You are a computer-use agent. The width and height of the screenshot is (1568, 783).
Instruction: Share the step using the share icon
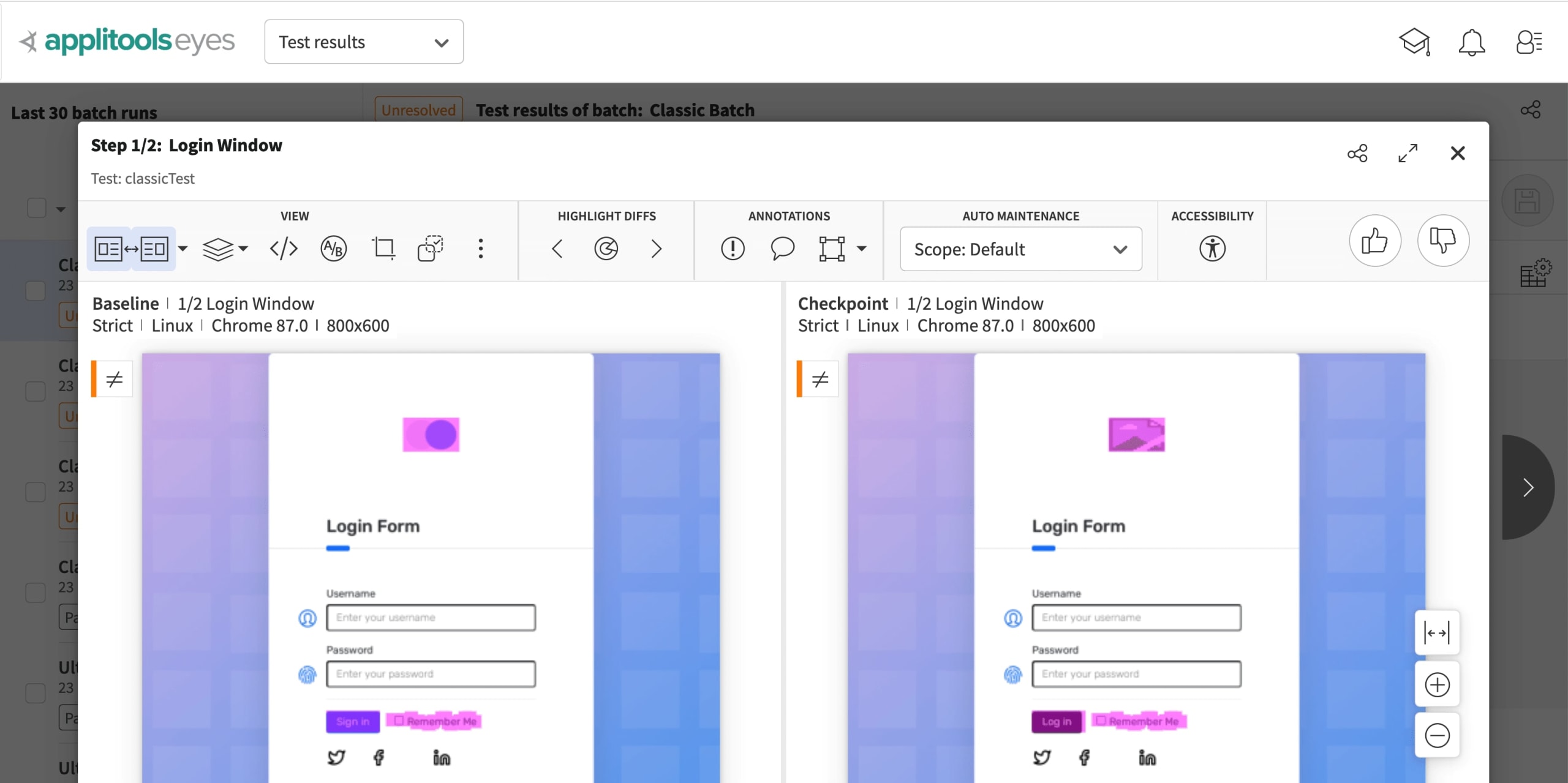[x=1357, y=153]
